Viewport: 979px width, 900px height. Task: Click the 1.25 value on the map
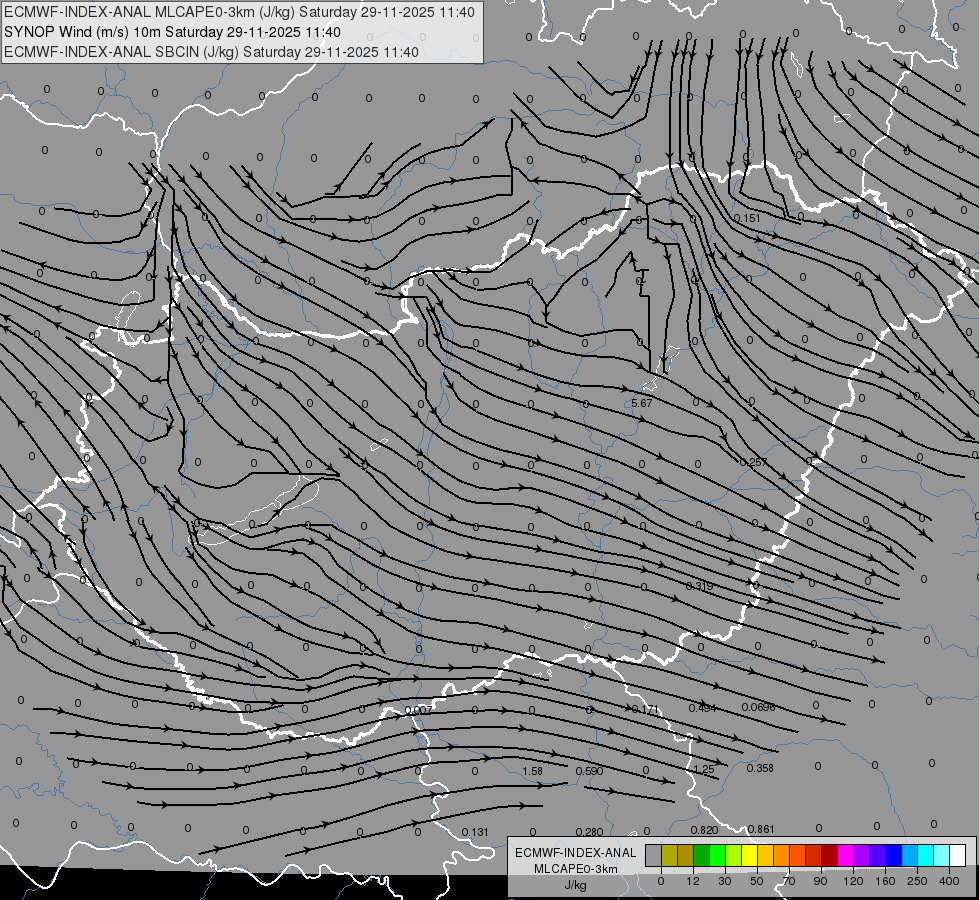[x=704, y=769]
